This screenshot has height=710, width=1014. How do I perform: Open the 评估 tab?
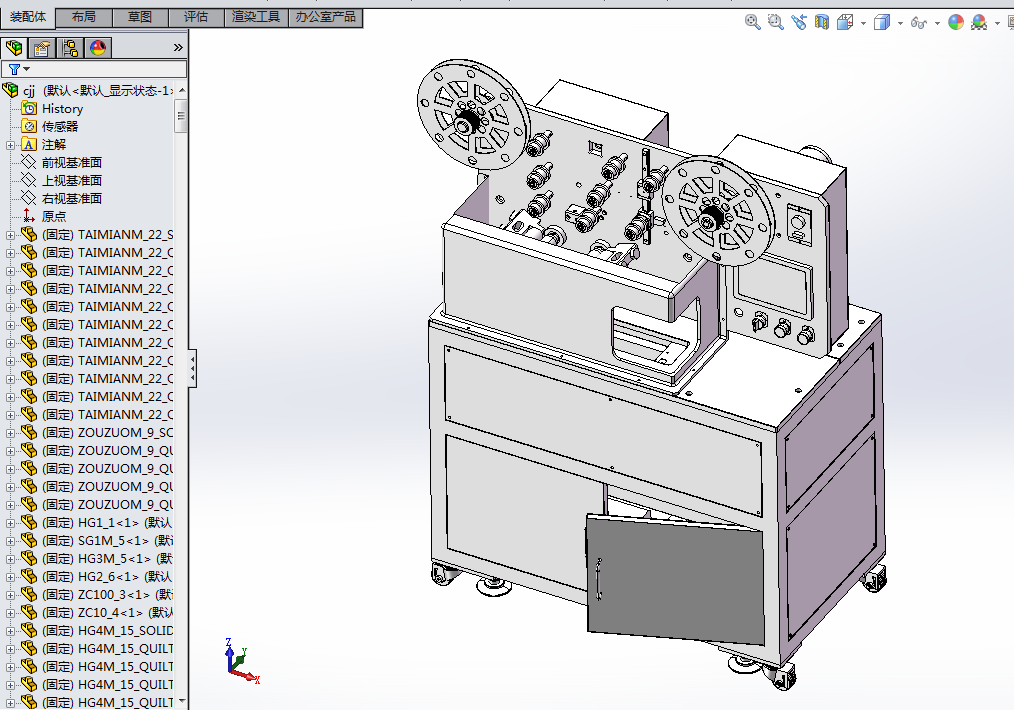pos(196,17)
